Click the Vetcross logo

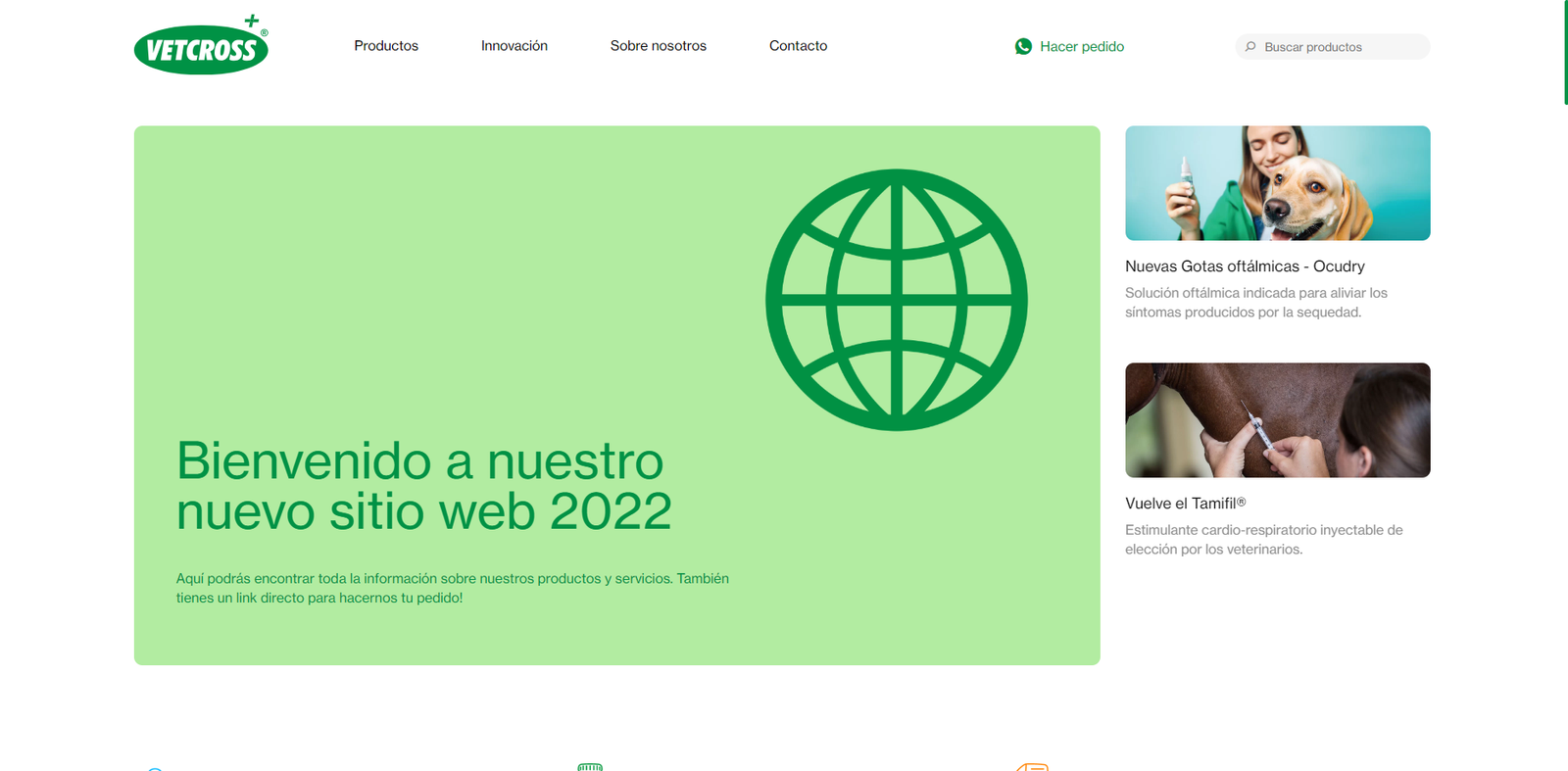tap(201, 46)
